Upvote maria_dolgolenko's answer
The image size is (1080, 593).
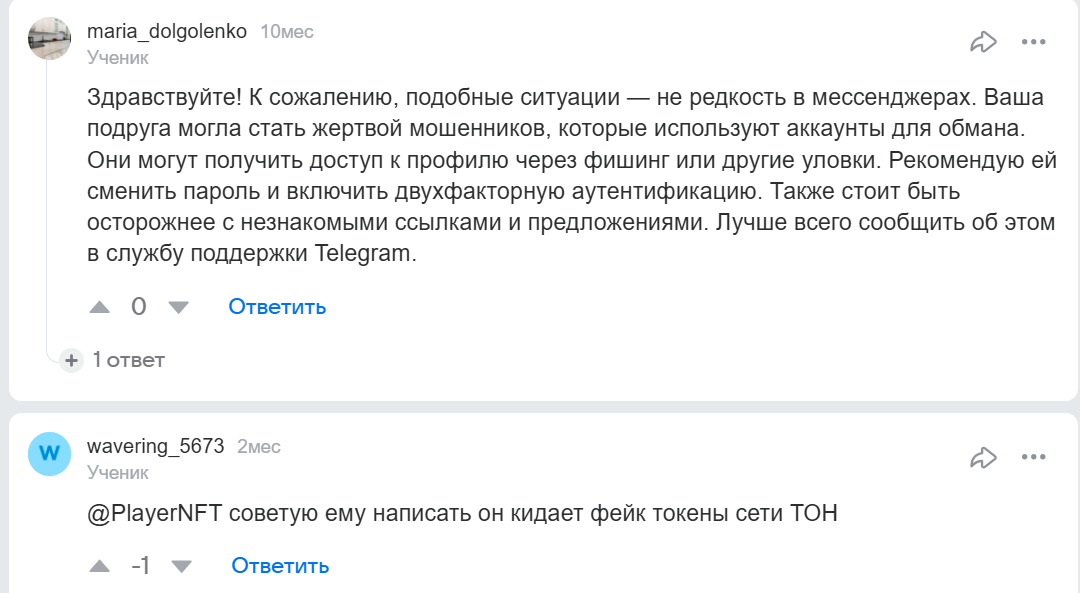click(x=100, y=307)
